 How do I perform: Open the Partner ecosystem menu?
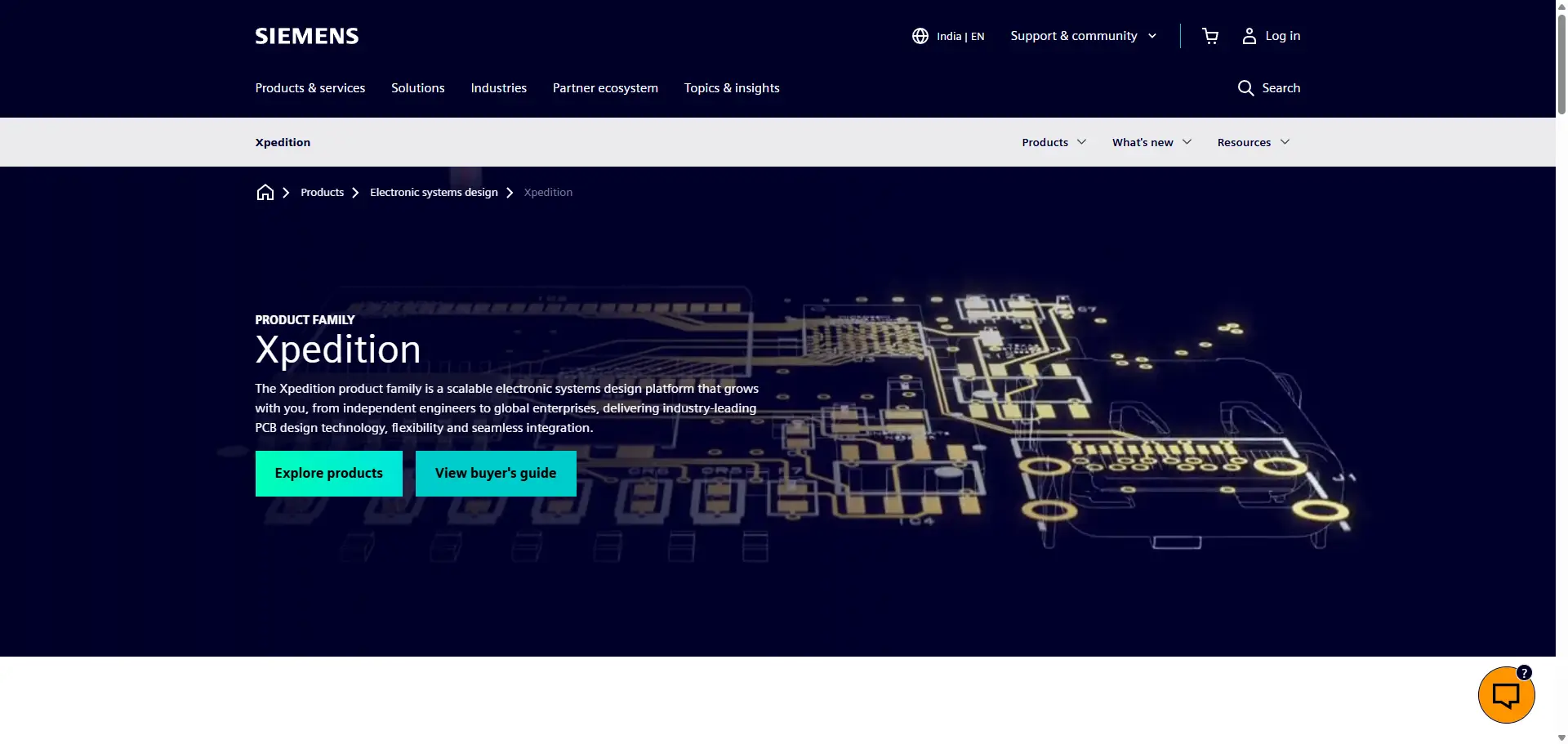tap(605, 88)
